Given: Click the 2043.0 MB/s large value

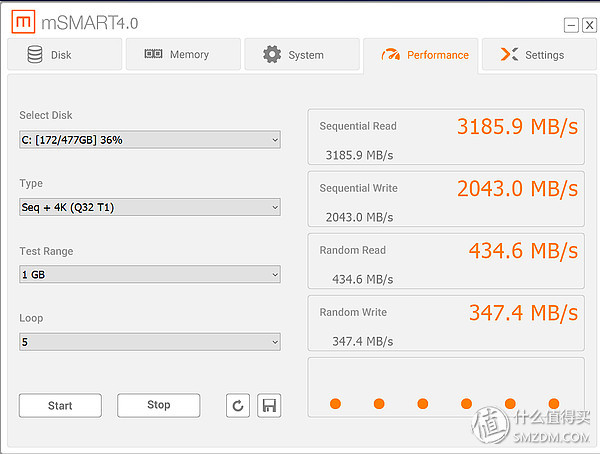Looking at the screenshot, I should click(517, 189).
